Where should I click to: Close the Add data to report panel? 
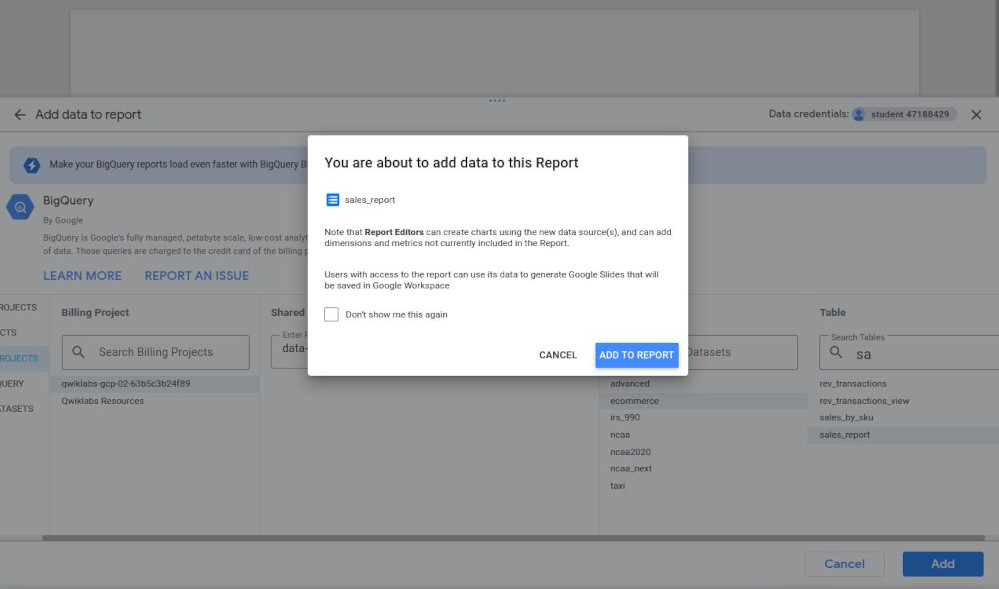coord(976,115)
